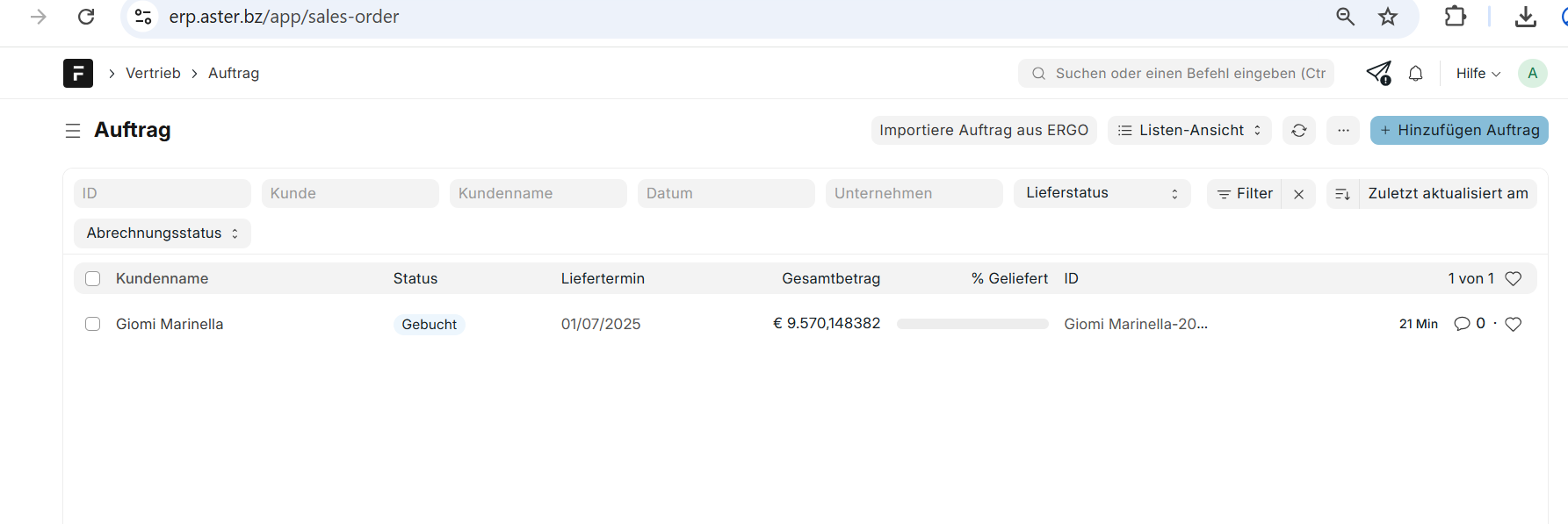1568x524 pixels.
Task: Check the Giomi Marinella row checkbox
Action: coord(93,324)
